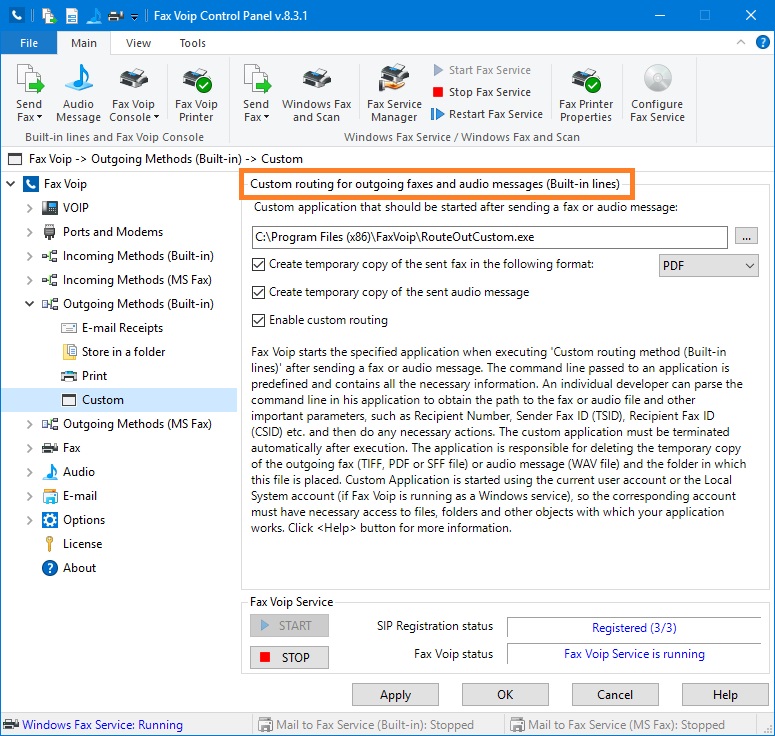
Task: Click the help question mark icon in ribbon
Action: coord(763,43)
